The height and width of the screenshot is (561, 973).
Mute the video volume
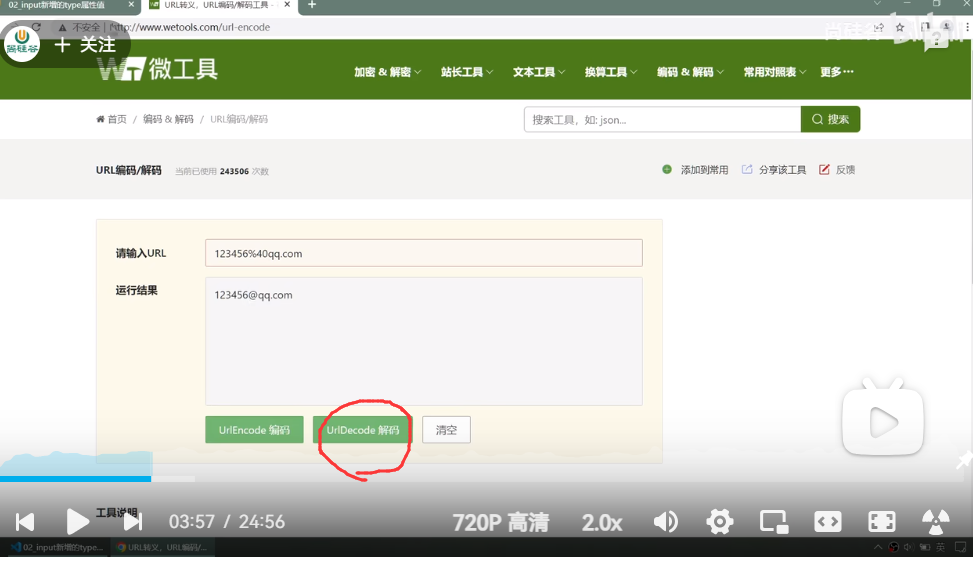pos(666,522)
